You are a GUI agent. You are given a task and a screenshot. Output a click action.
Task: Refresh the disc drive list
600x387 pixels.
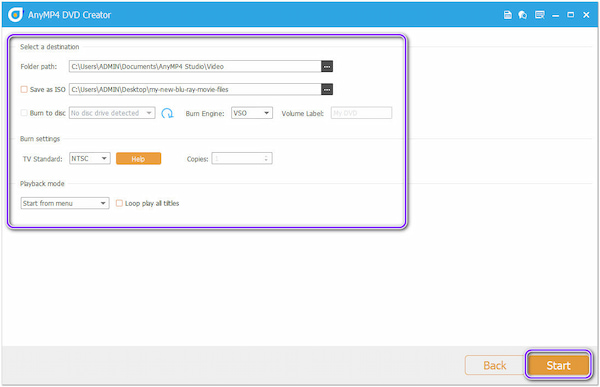(x=167, y=113)
